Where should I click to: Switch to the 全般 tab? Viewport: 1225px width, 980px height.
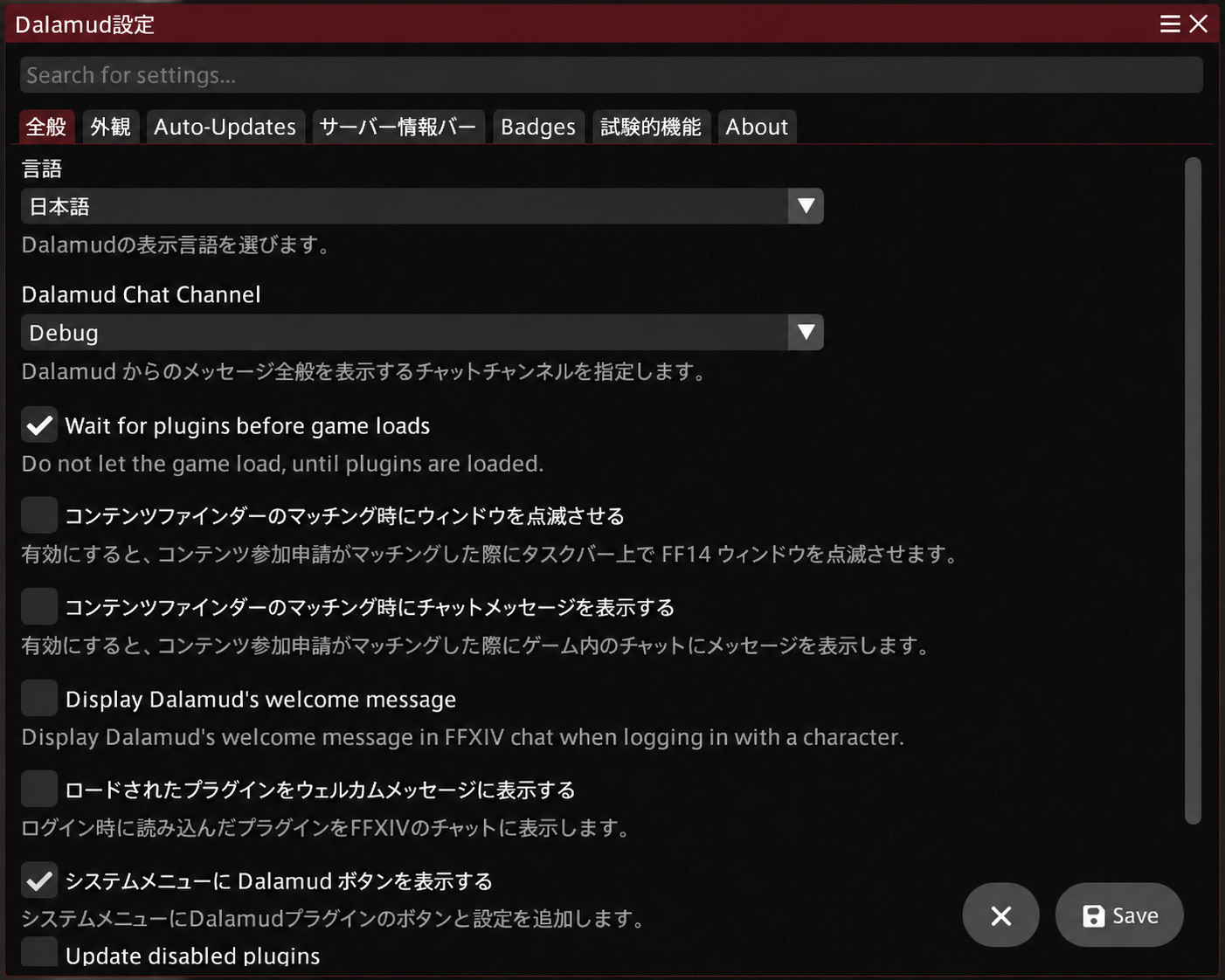(x=46, y=127)
